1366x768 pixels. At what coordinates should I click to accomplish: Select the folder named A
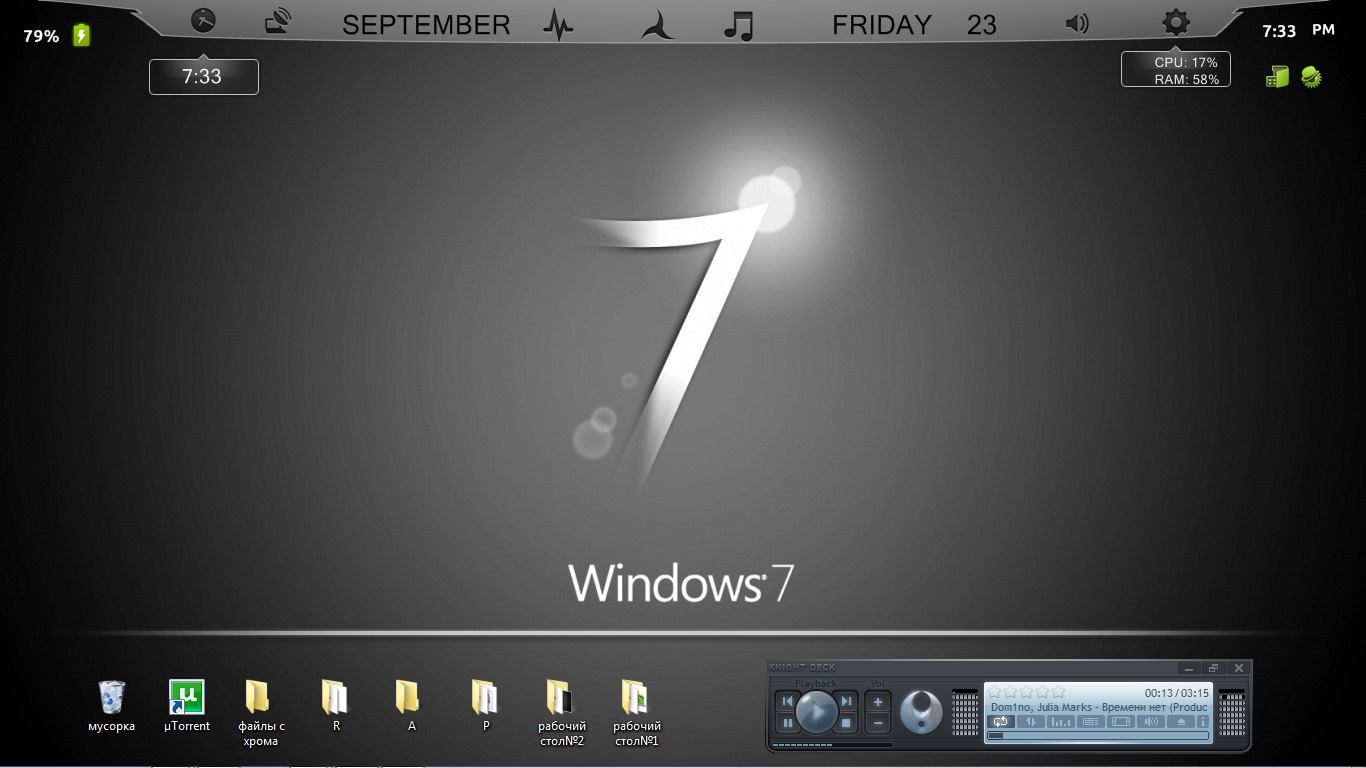tap(411, 705)
